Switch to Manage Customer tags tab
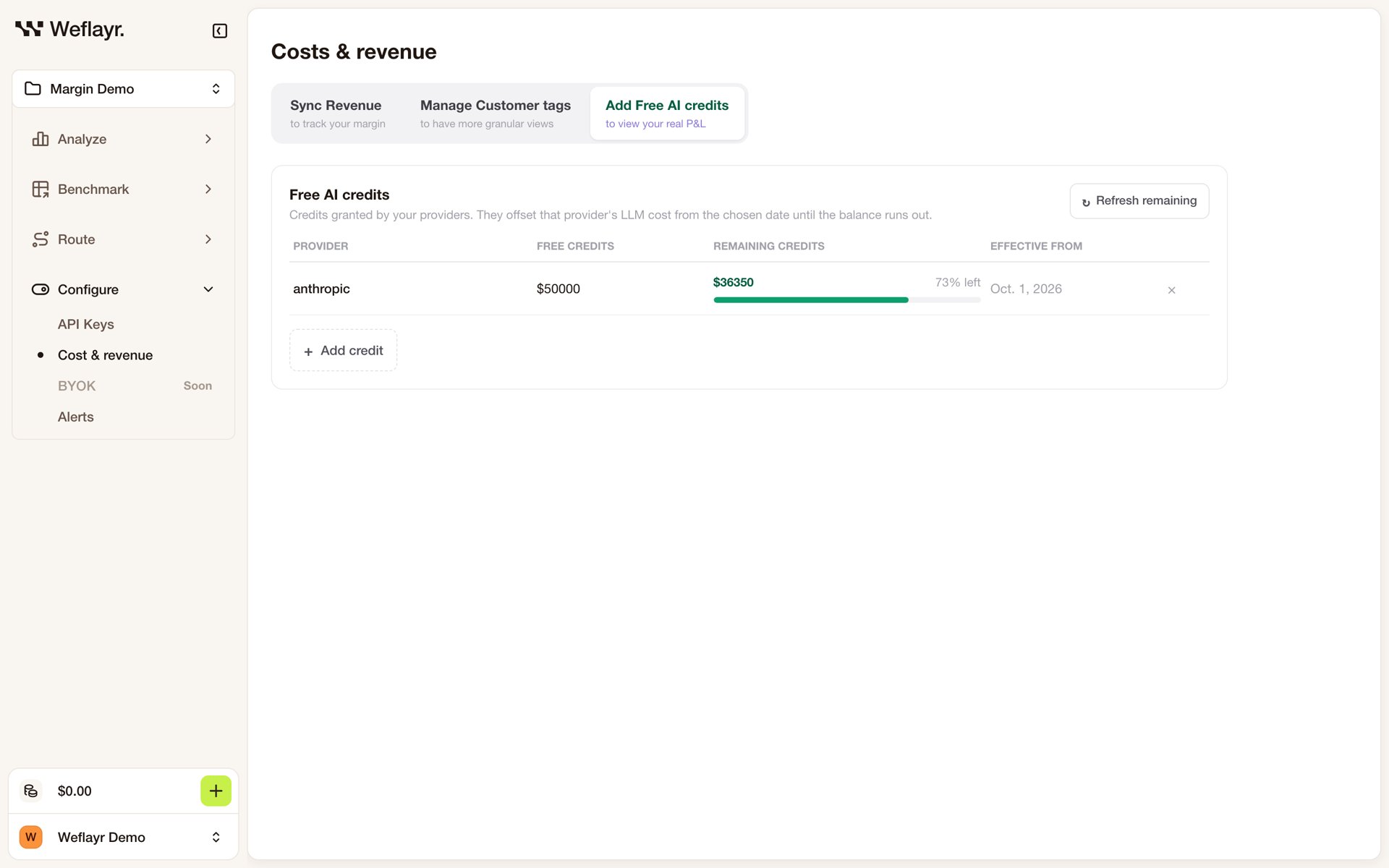The width and height of the screenshot is (1389, 868). click(x=496, y=114)
